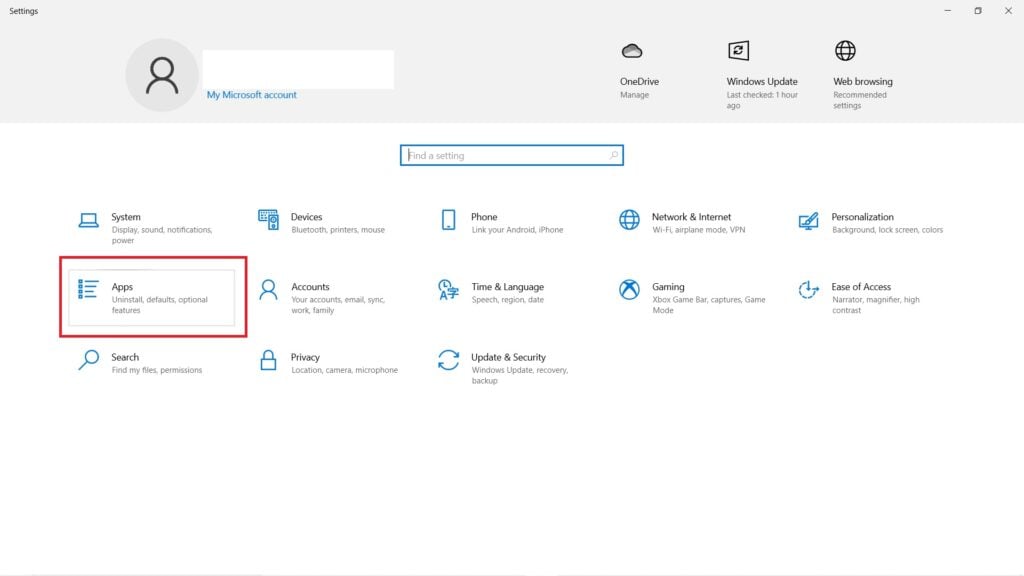
Task: Open My Microsoft account link
Action: (x=251, y=95)
